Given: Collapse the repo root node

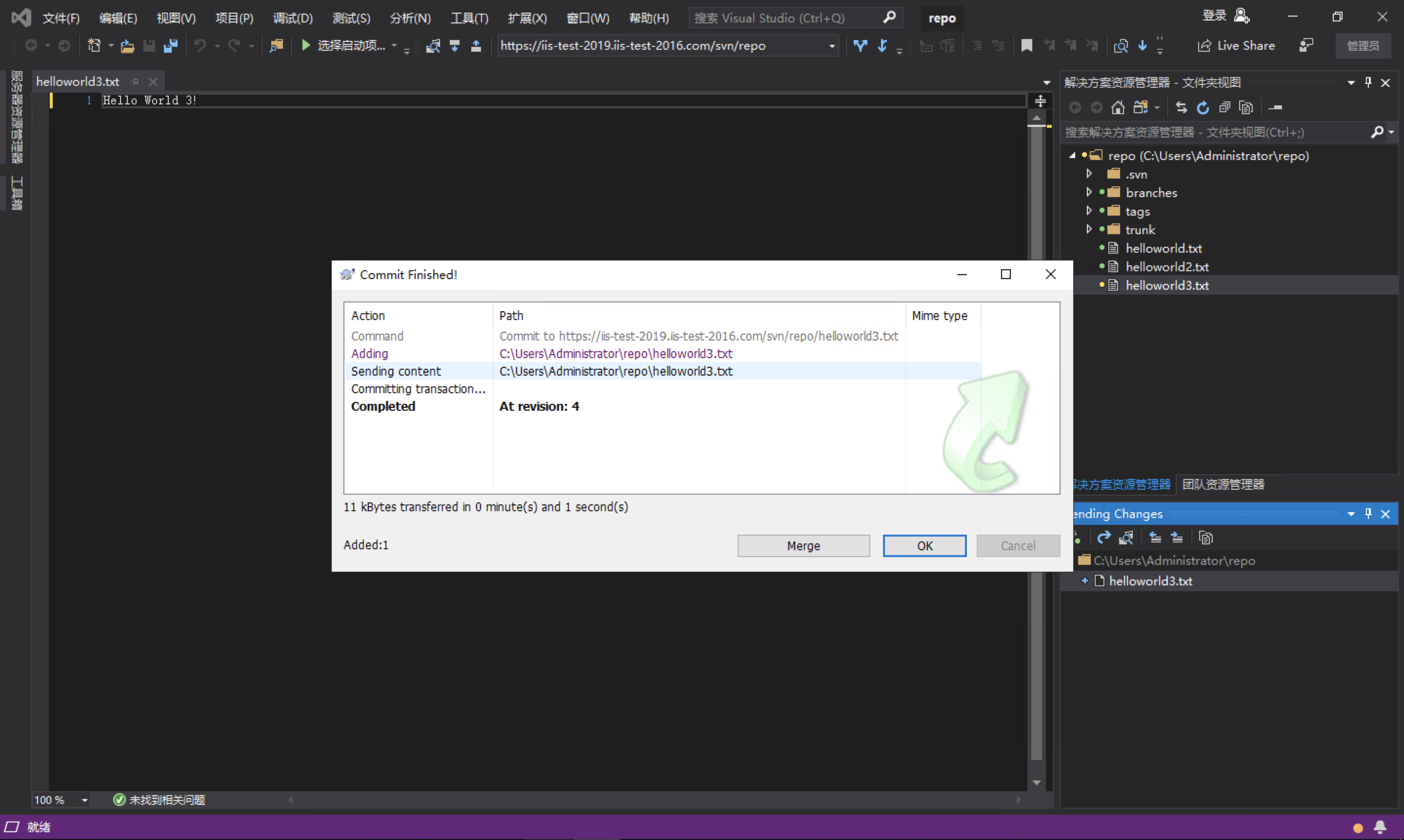Looking at the screenshot, I should [1072, 155].
